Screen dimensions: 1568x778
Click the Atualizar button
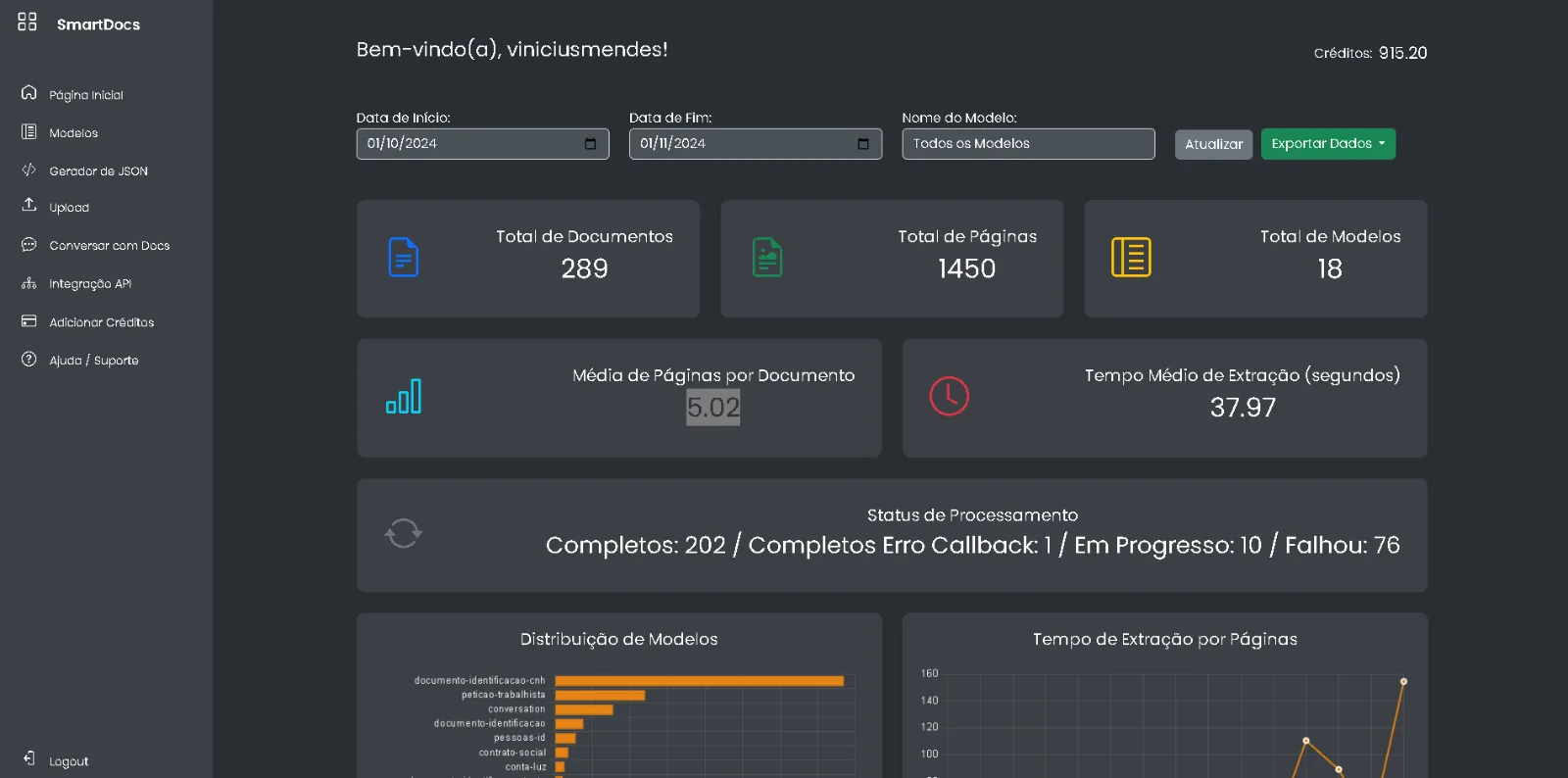click(x=1213, y=144)
